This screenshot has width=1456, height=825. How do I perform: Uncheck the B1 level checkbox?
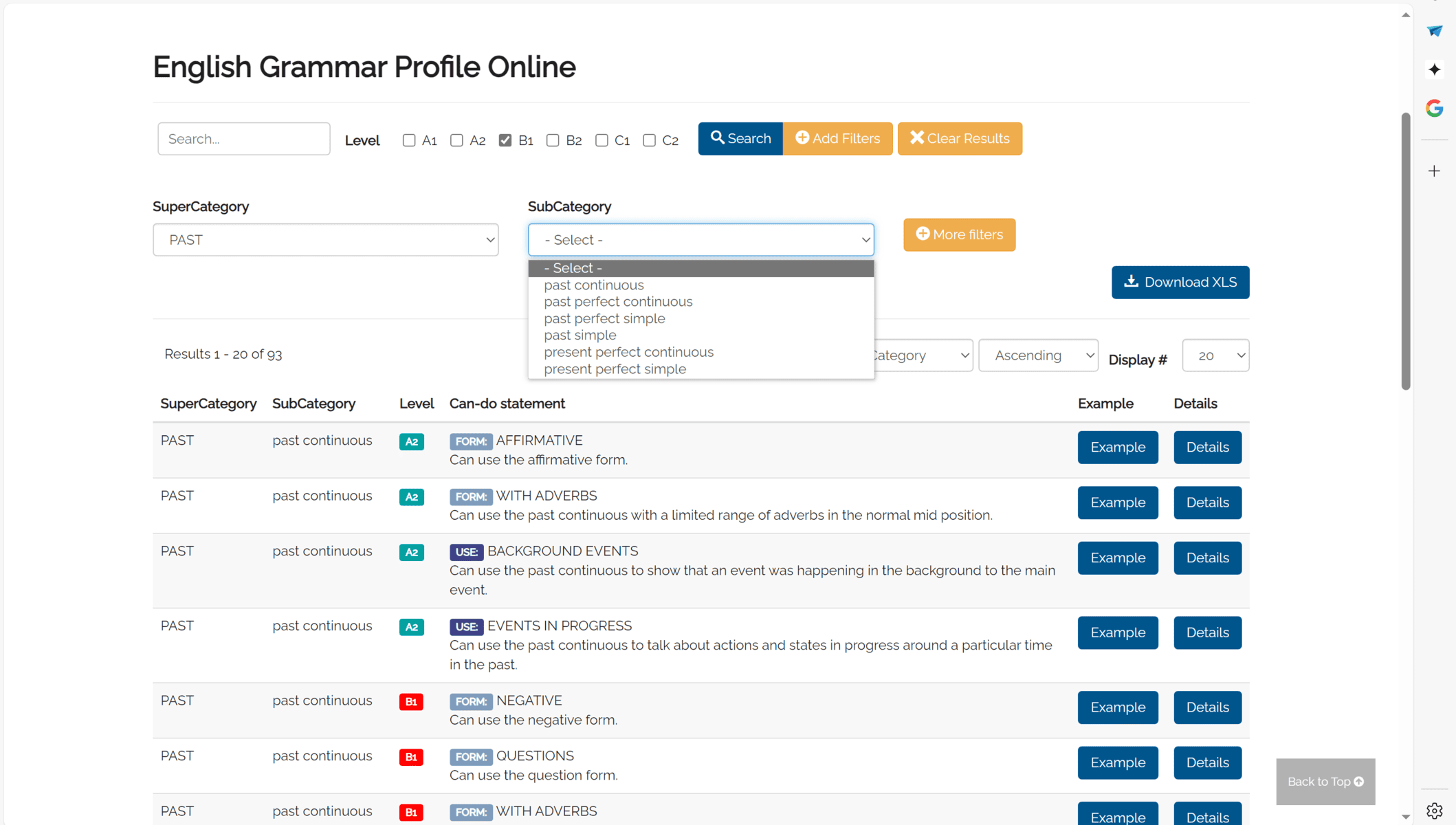505,140
